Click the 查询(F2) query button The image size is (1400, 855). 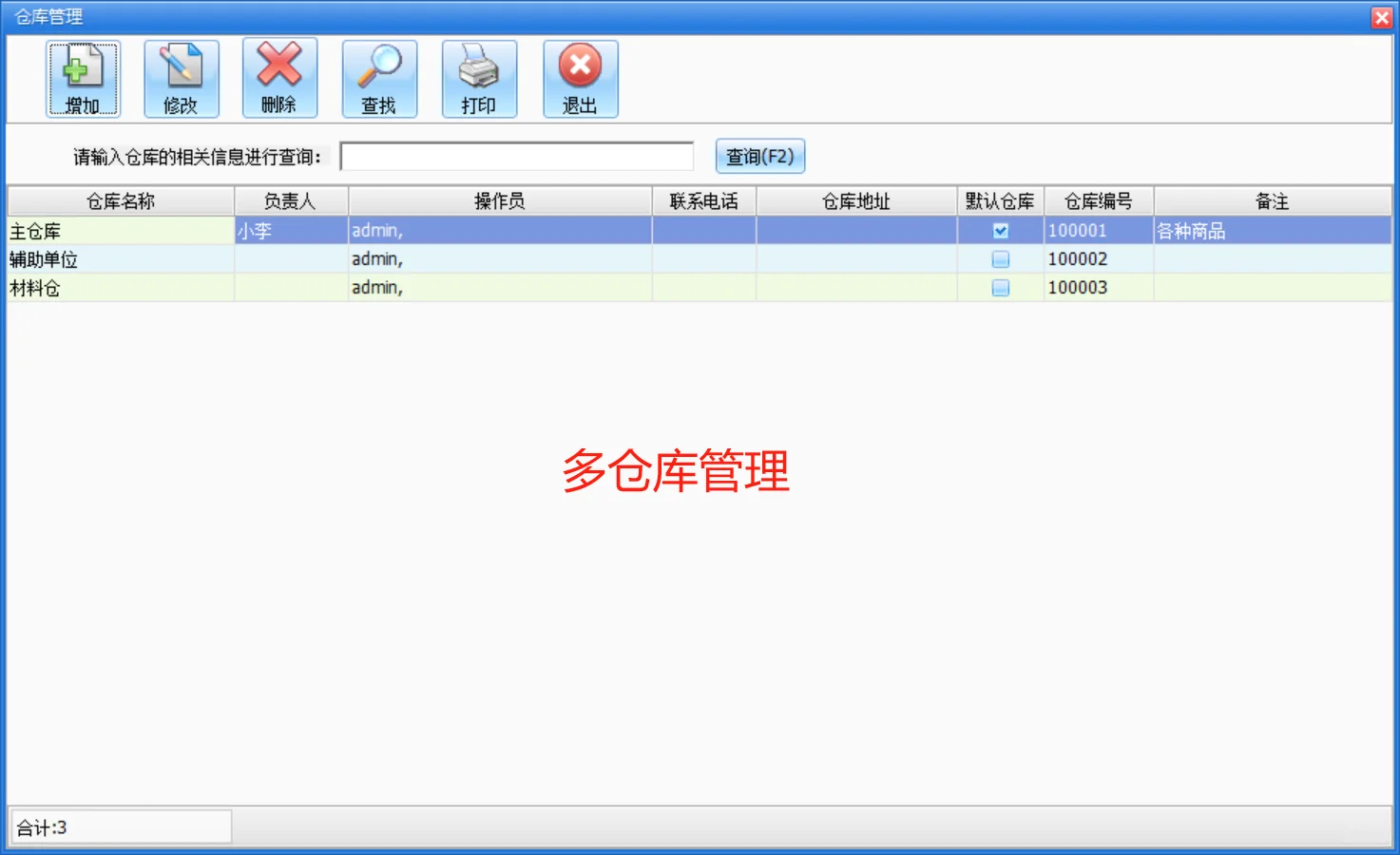coord(759,156)
